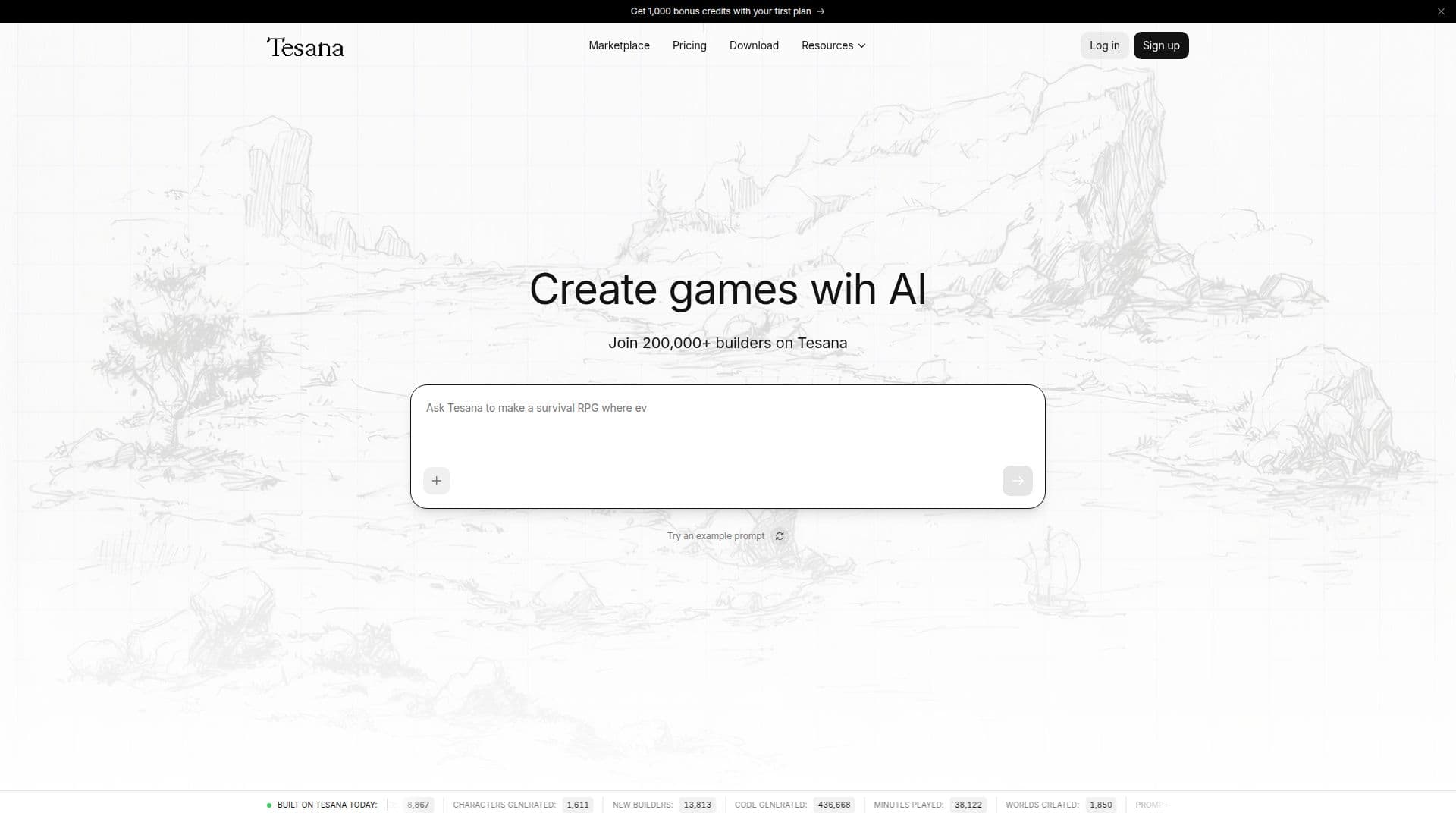The width and height of the screenshot is (1456, 819).
Task: Click the New Builders value 13,813
Action: 697,805
